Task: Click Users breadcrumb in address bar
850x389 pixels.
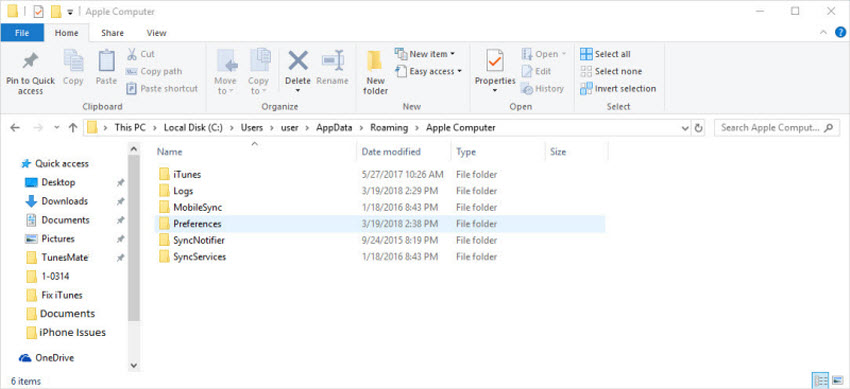Action: pyautogui.click(x=251, y=128)
